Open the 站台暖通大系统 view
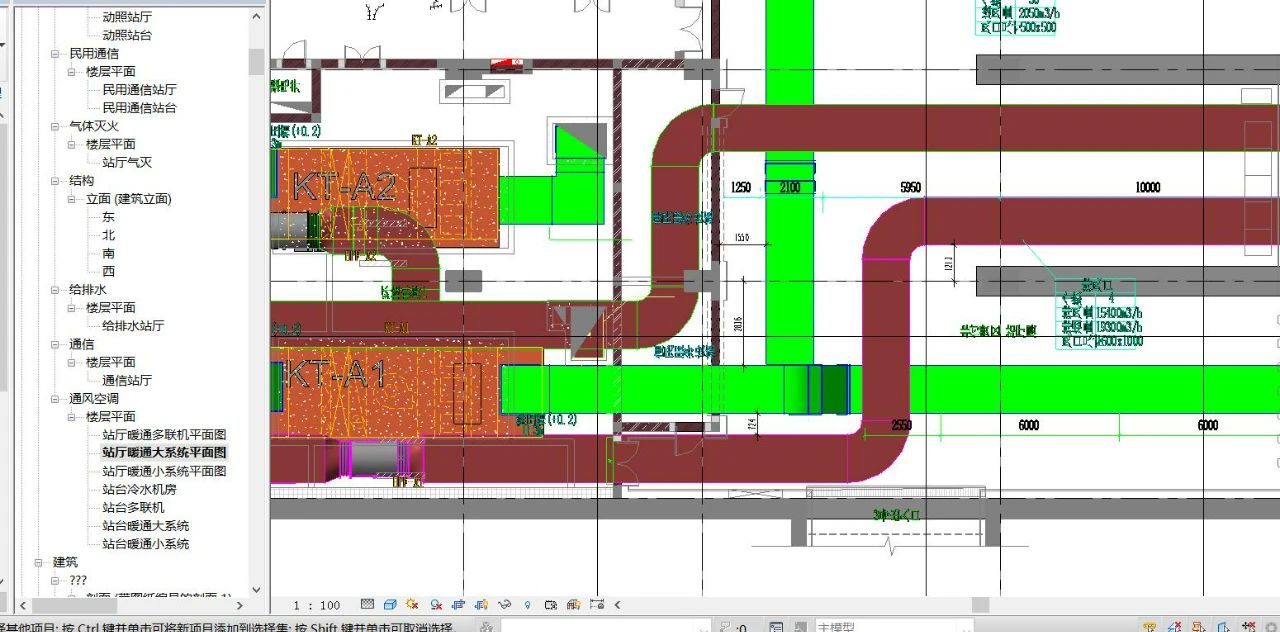1280x632 pixels. 145,526
